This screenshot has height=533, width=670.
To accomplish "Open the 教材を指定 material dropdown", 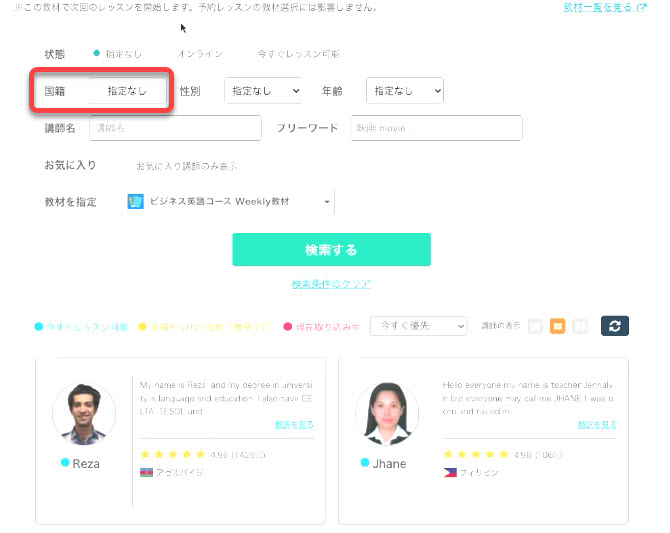I will click(228, 201).
